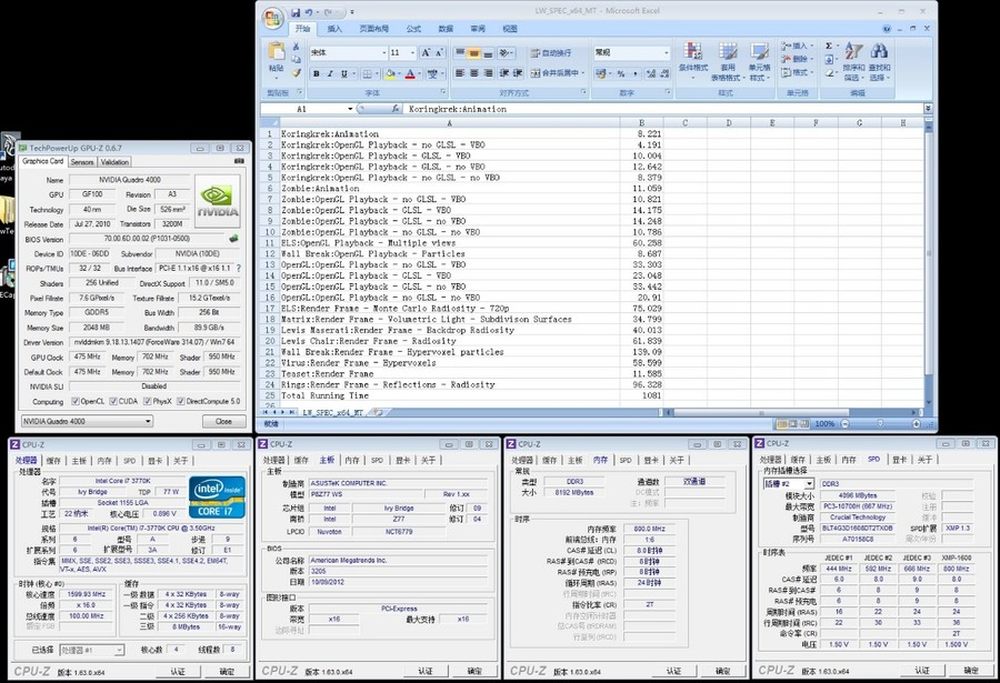
Task: Cut selection with scissors icon
Action: click(x=296, y=47)
